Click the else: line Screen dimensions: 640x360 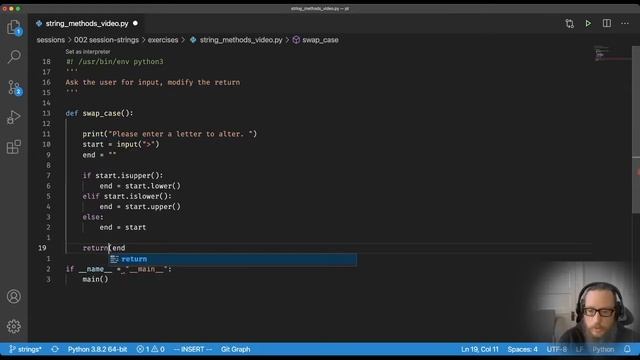pyautogui.click(x=93, y=217)
